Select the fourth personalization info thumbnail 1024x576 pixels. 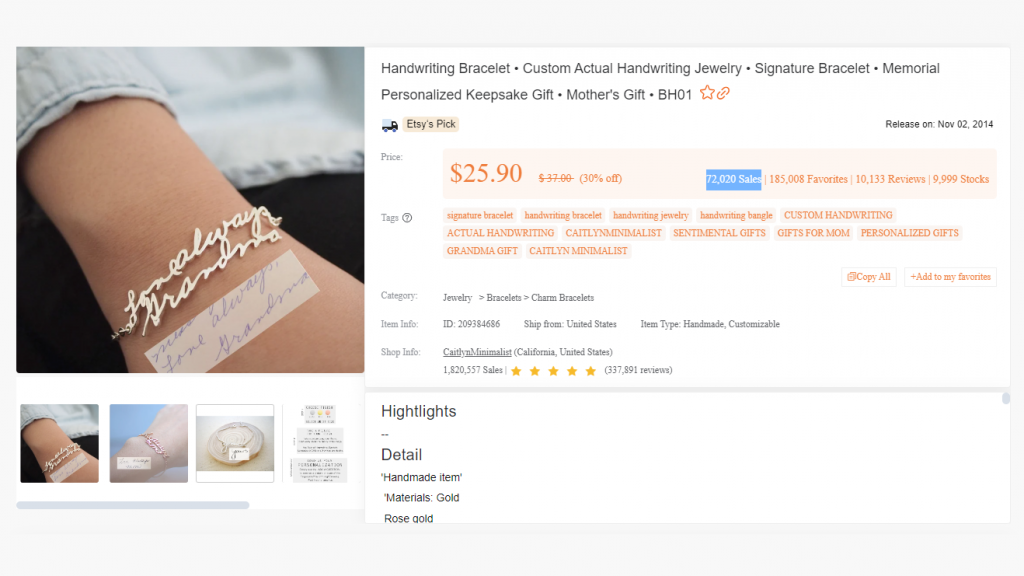click(x=318, y=443)
